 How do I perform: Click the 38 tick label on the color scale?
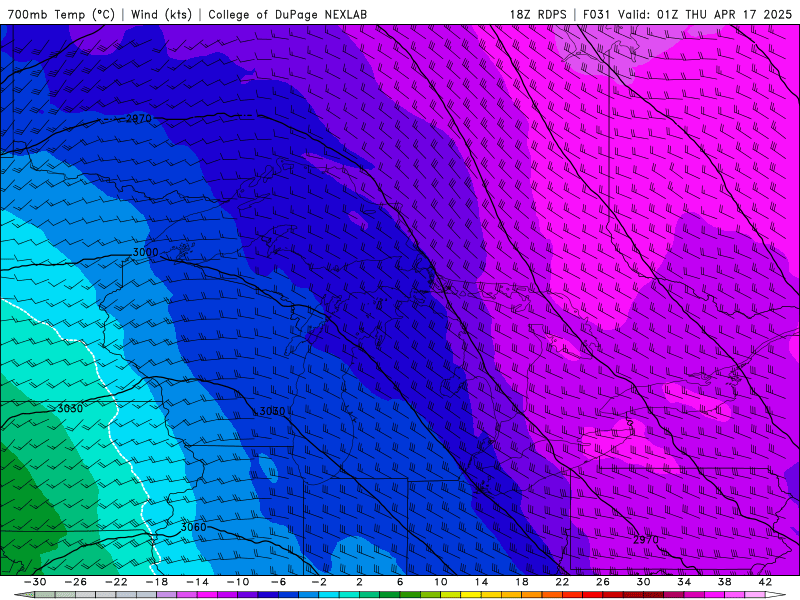[724, 582]
